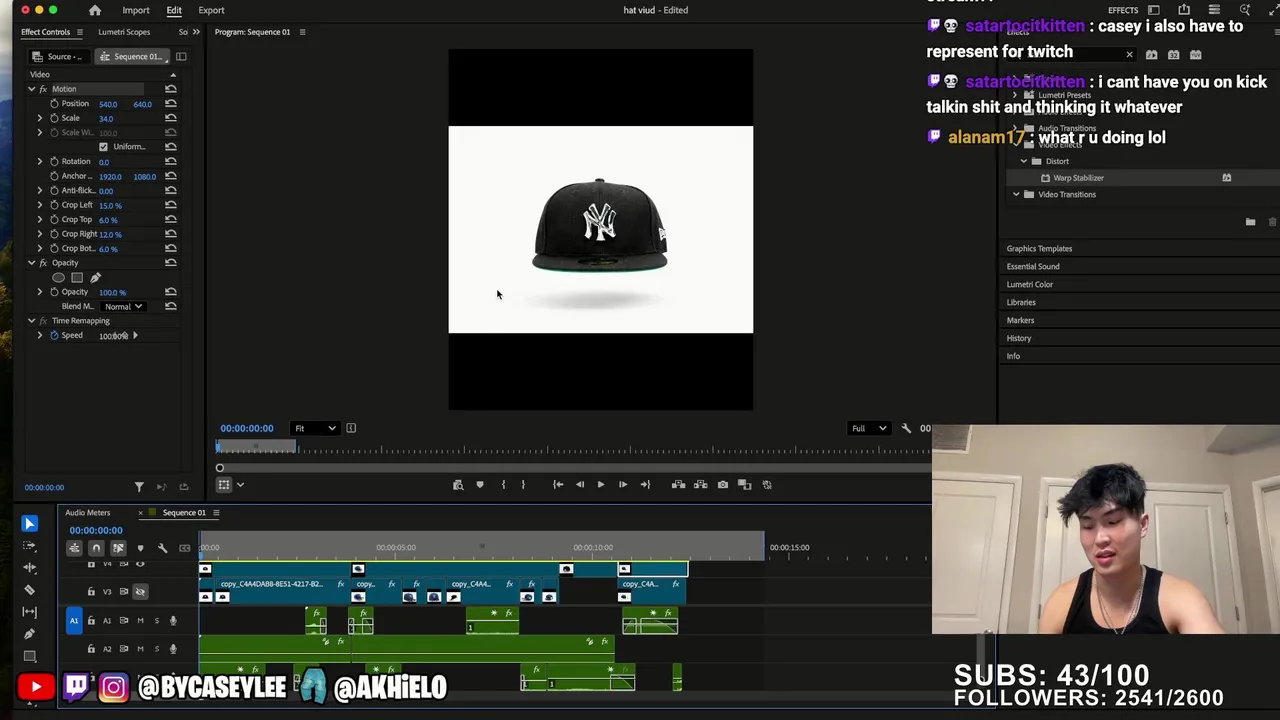Mute track A1
The width and height of the screenshot is (1280, 720).
point(140,621)
